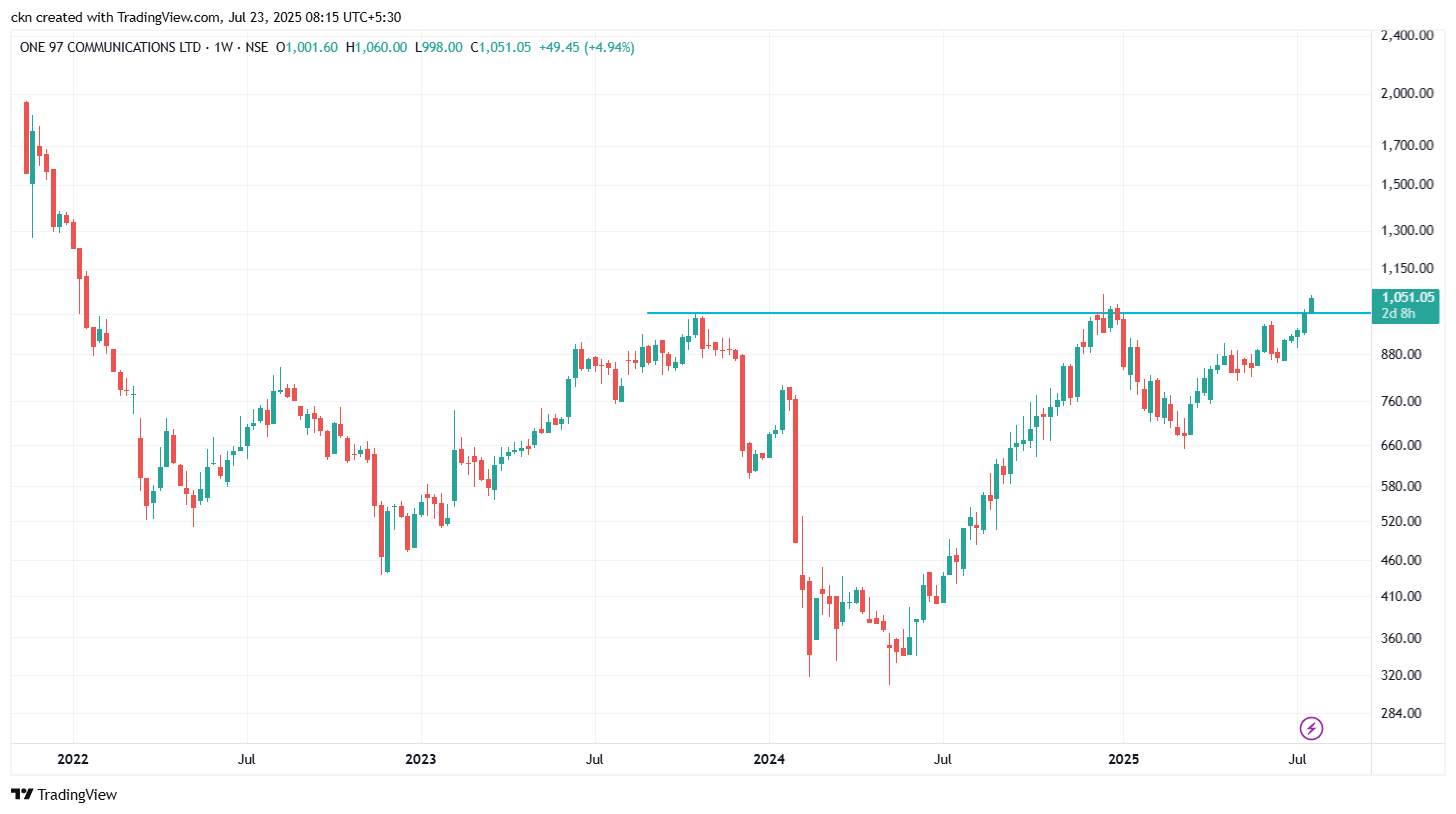
Task: Click the TradingView logo at bottom left
Action: coord(64,795)
